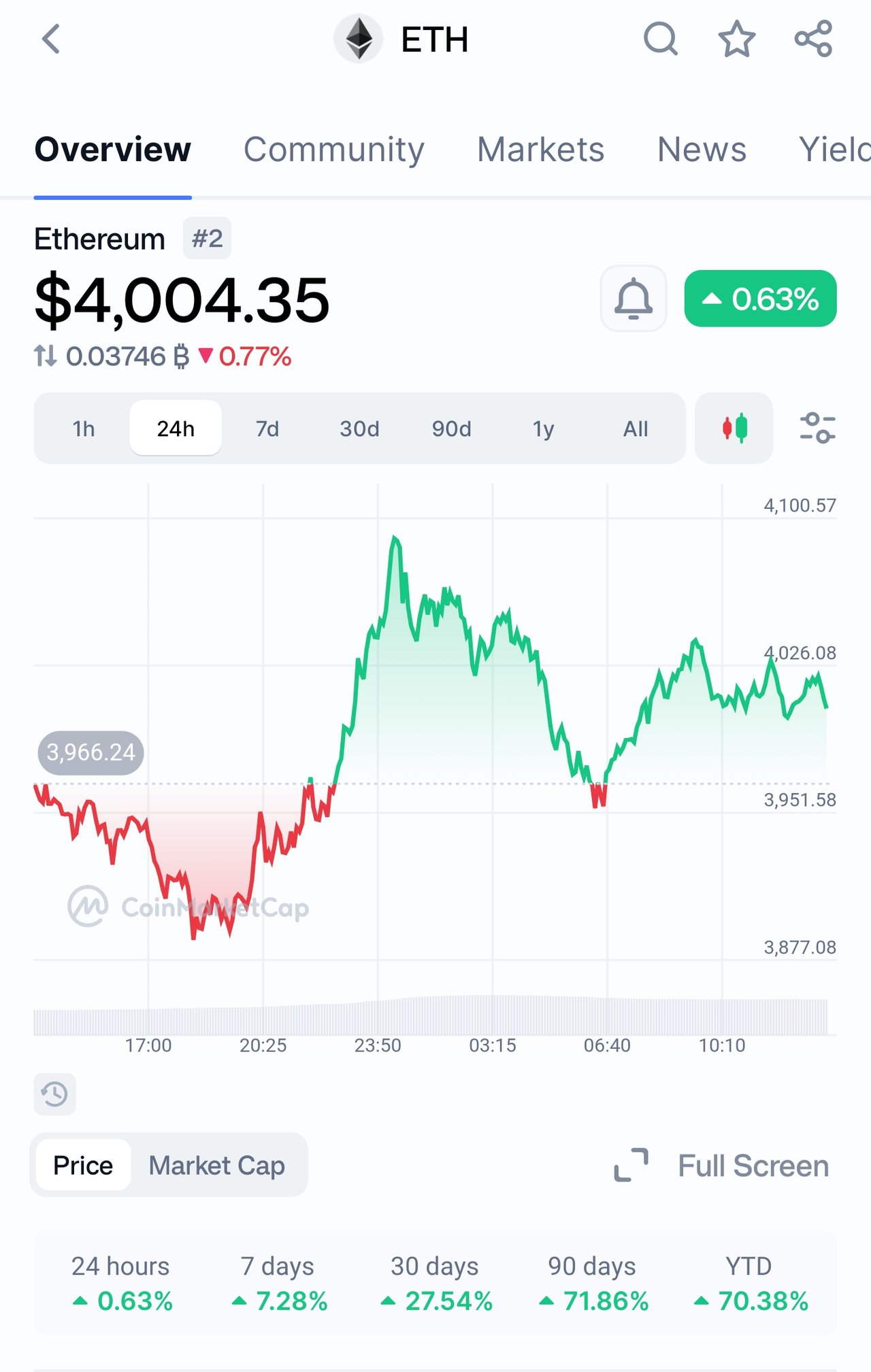Select the Price chart option

(x=83, y=1165)
